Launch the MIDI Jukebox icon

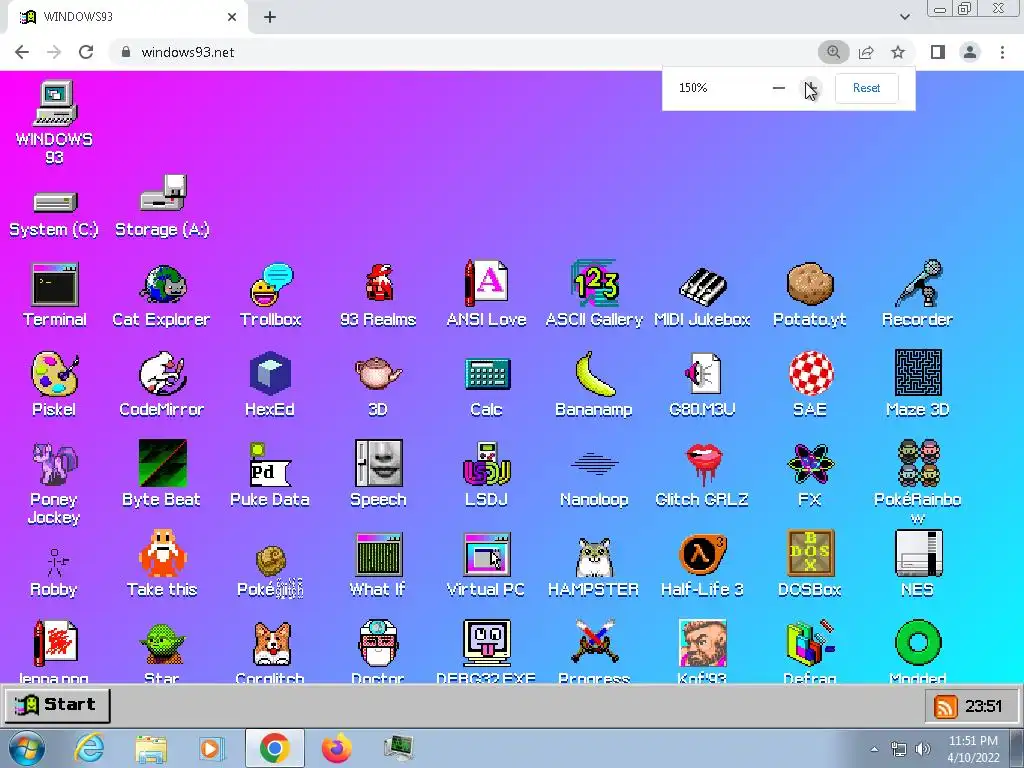point(702,286)
